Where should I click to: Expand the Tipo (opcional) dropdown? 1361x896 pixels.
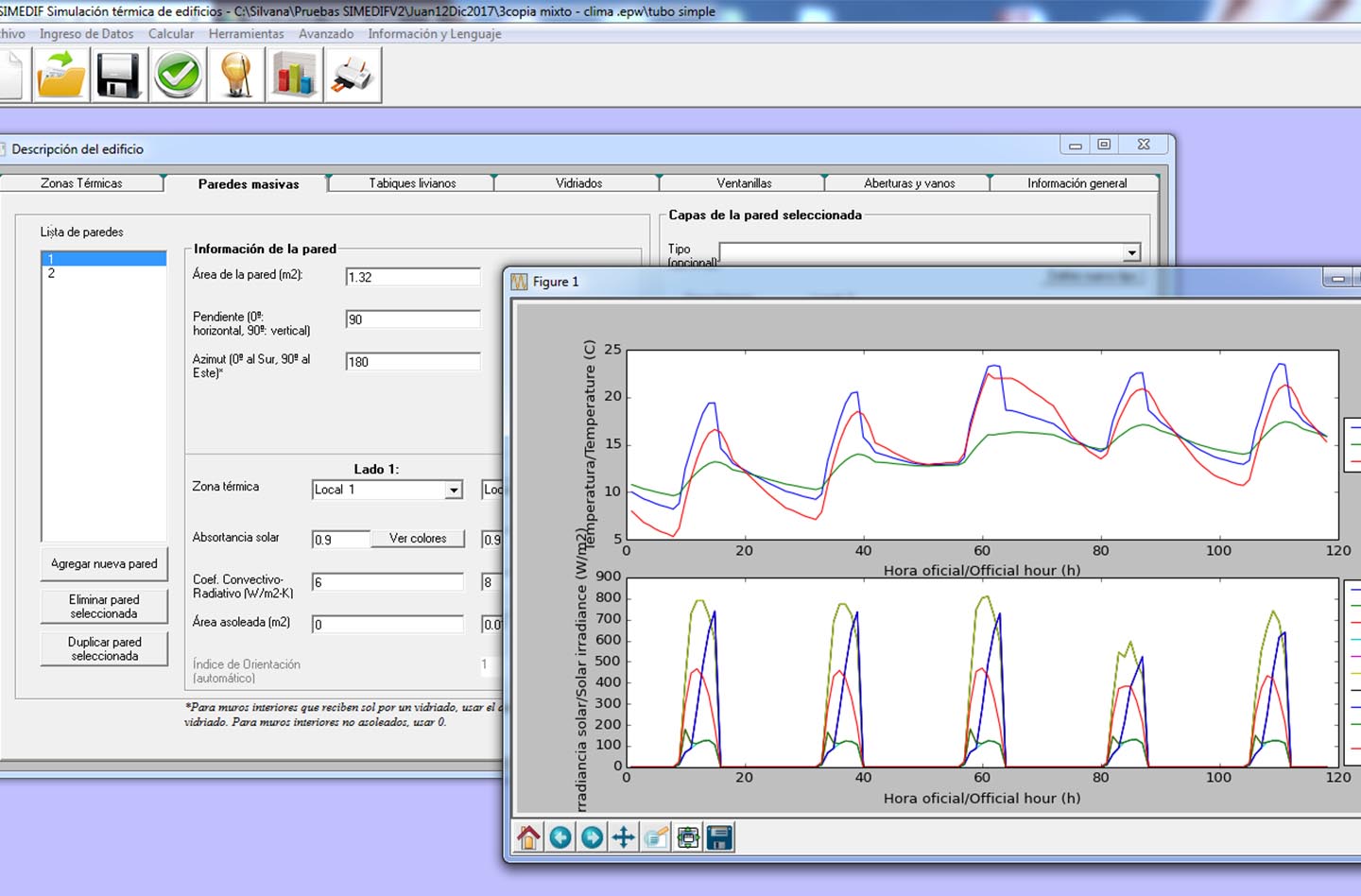click(1131, 252)
